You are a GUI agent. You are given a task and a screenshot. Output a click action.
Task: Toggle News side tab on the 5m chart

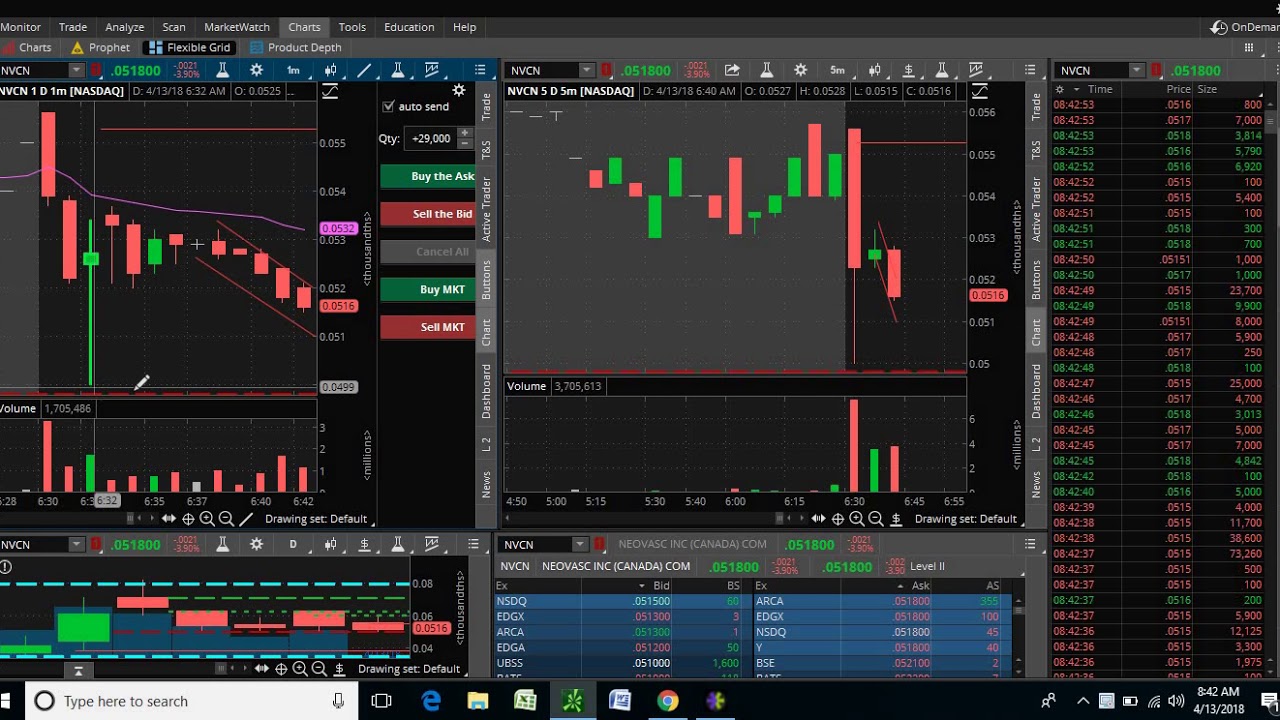click(x=1037, y=485)
